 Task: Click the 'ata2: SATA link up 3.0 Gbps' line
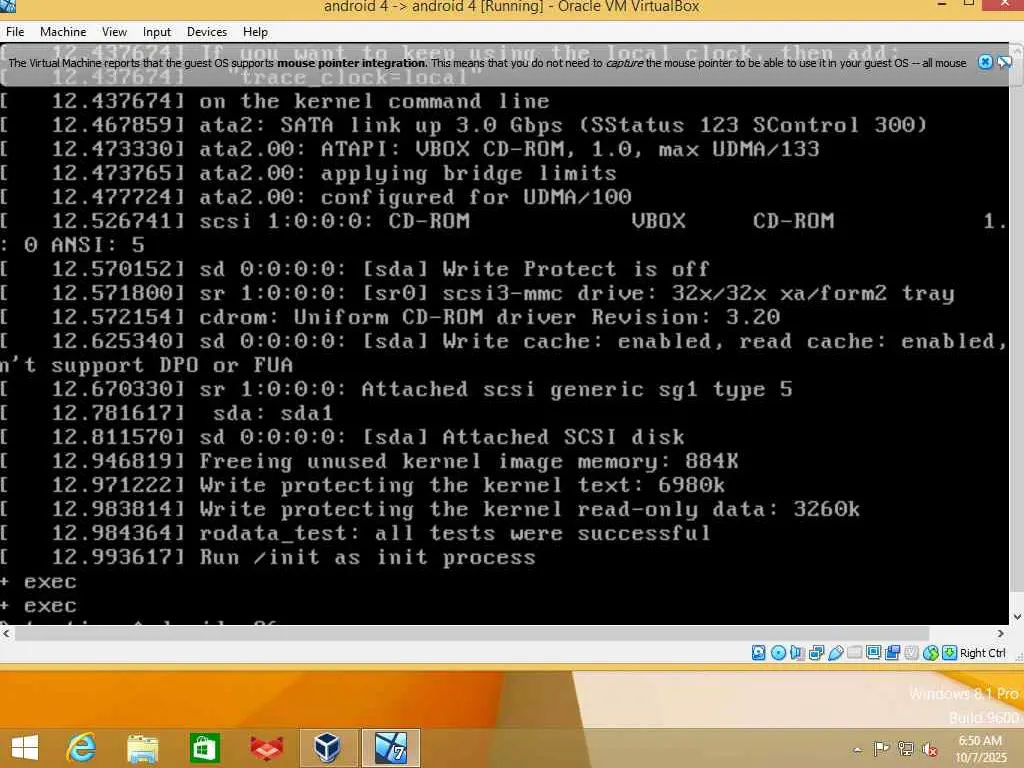pos(563,124)
